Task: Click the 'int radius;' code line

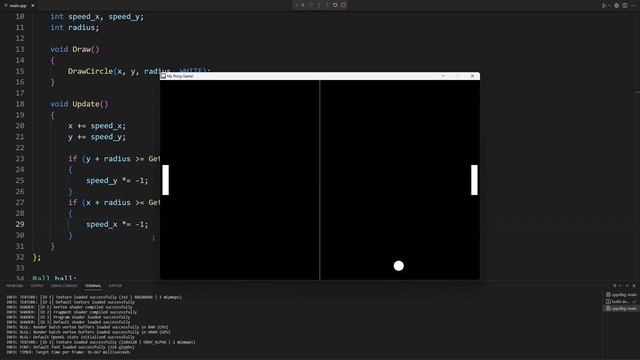Action: [x=75, y=27]
